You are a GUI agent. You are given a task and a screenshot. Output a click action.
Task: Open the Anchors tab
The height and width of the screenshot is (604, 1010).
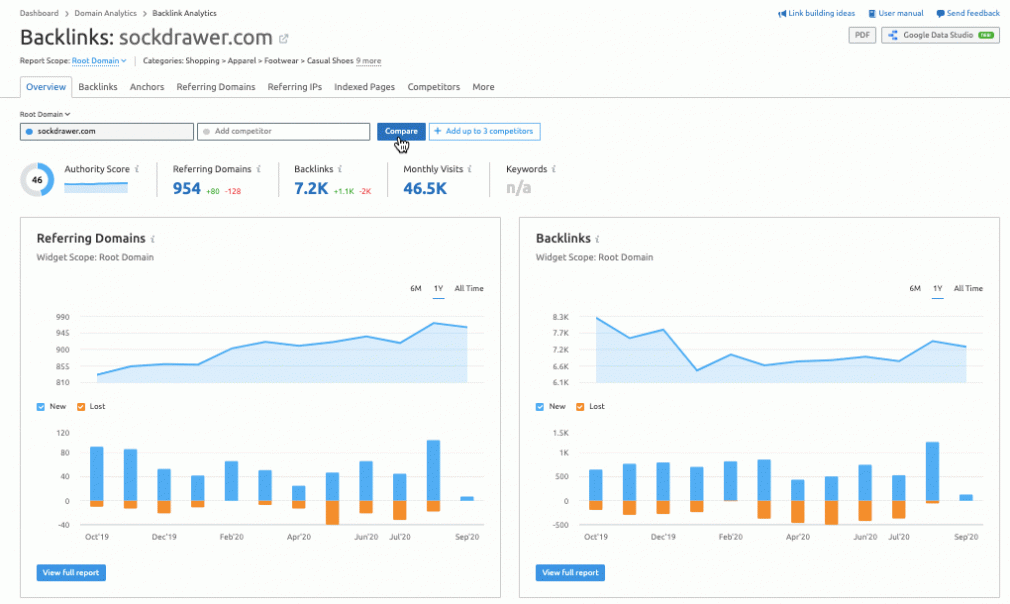pos(147,87)
